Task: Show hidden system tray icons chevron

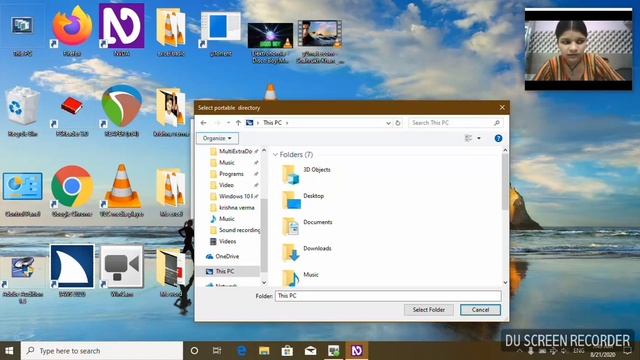Action: pyautogui.click(x=519, y=351)
